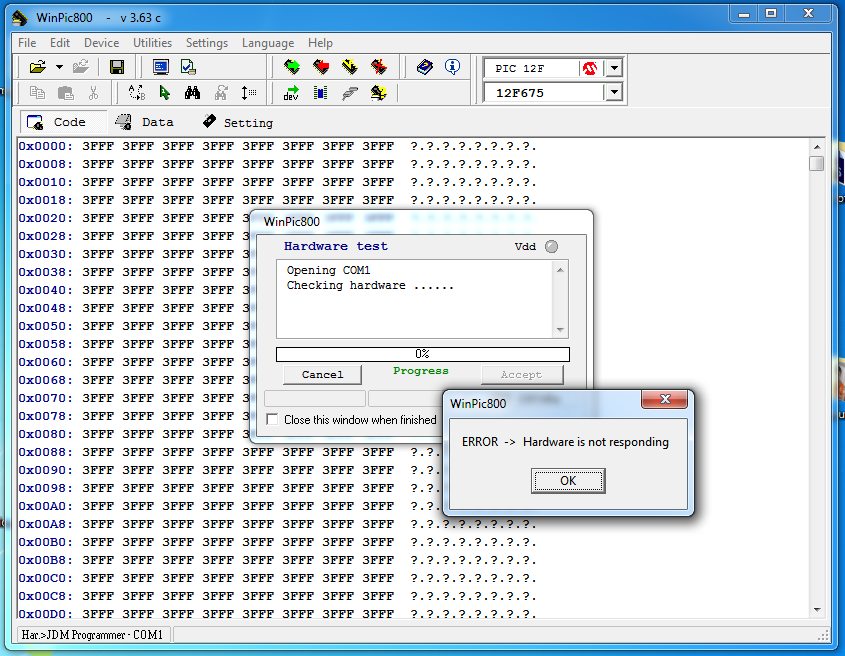Screen dimensions: 845x656
Task: Open the Utilities menu
Action: 153,43
